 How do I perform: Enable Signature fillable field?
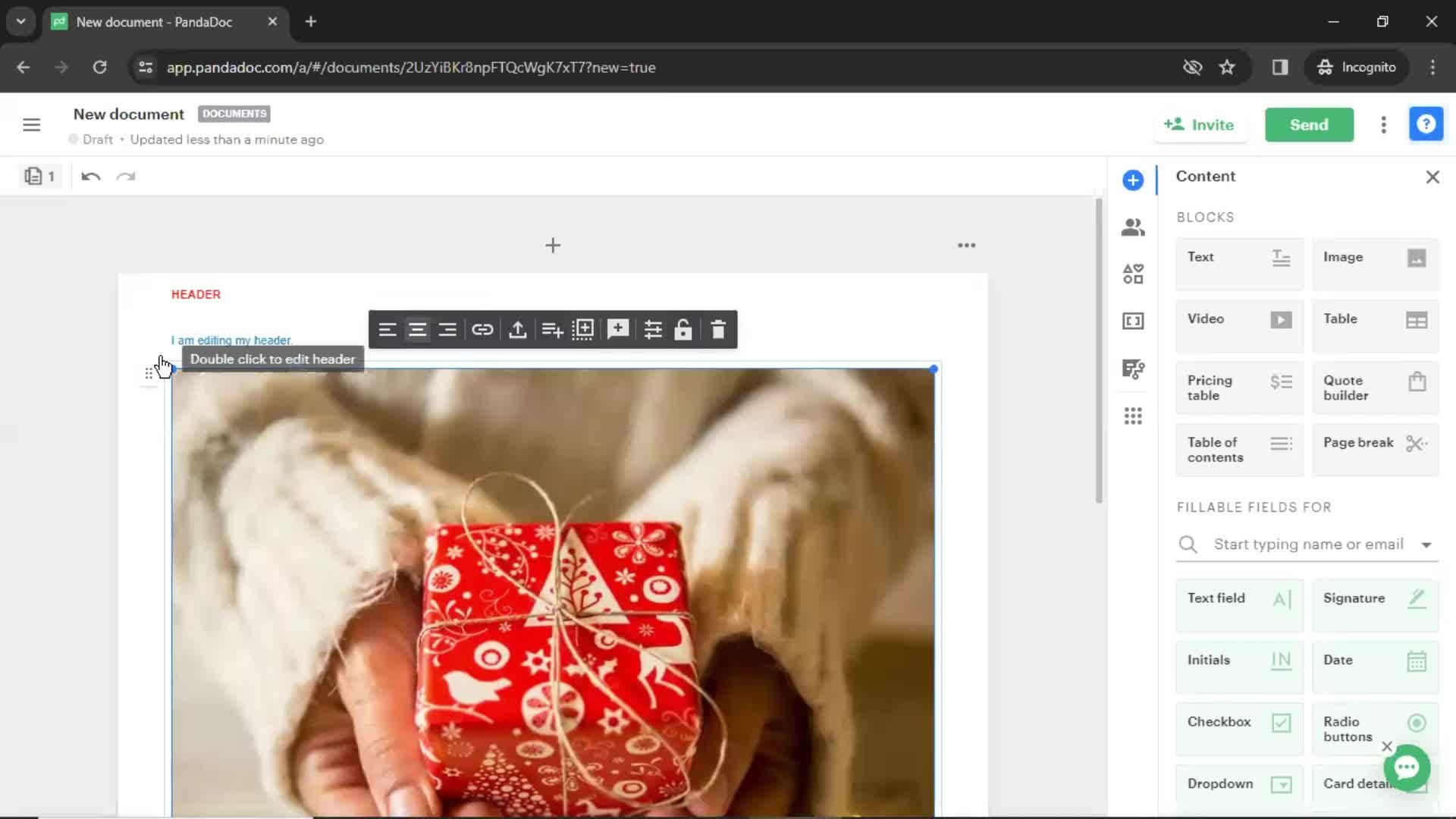tap(1374, 597)
